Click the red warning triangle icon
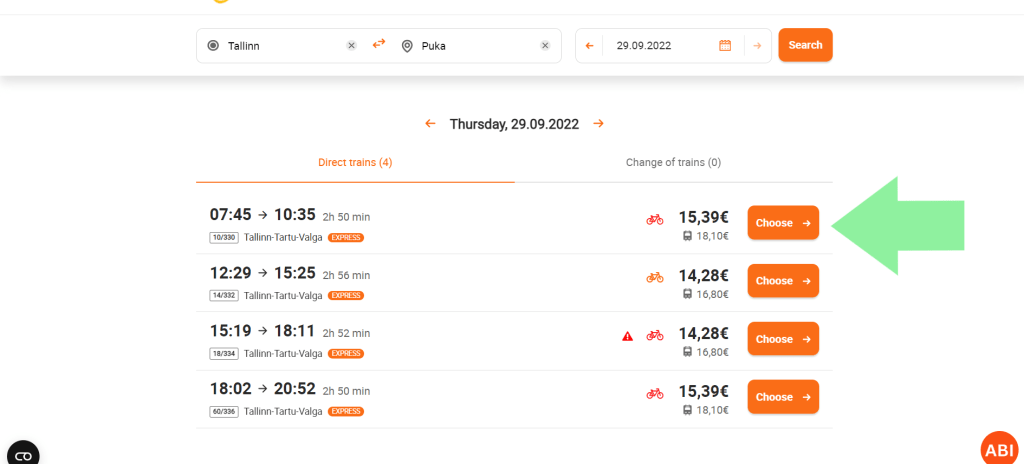Viewport: 1024px width, 464px height. pyautogui.click(x=628, y=336)
